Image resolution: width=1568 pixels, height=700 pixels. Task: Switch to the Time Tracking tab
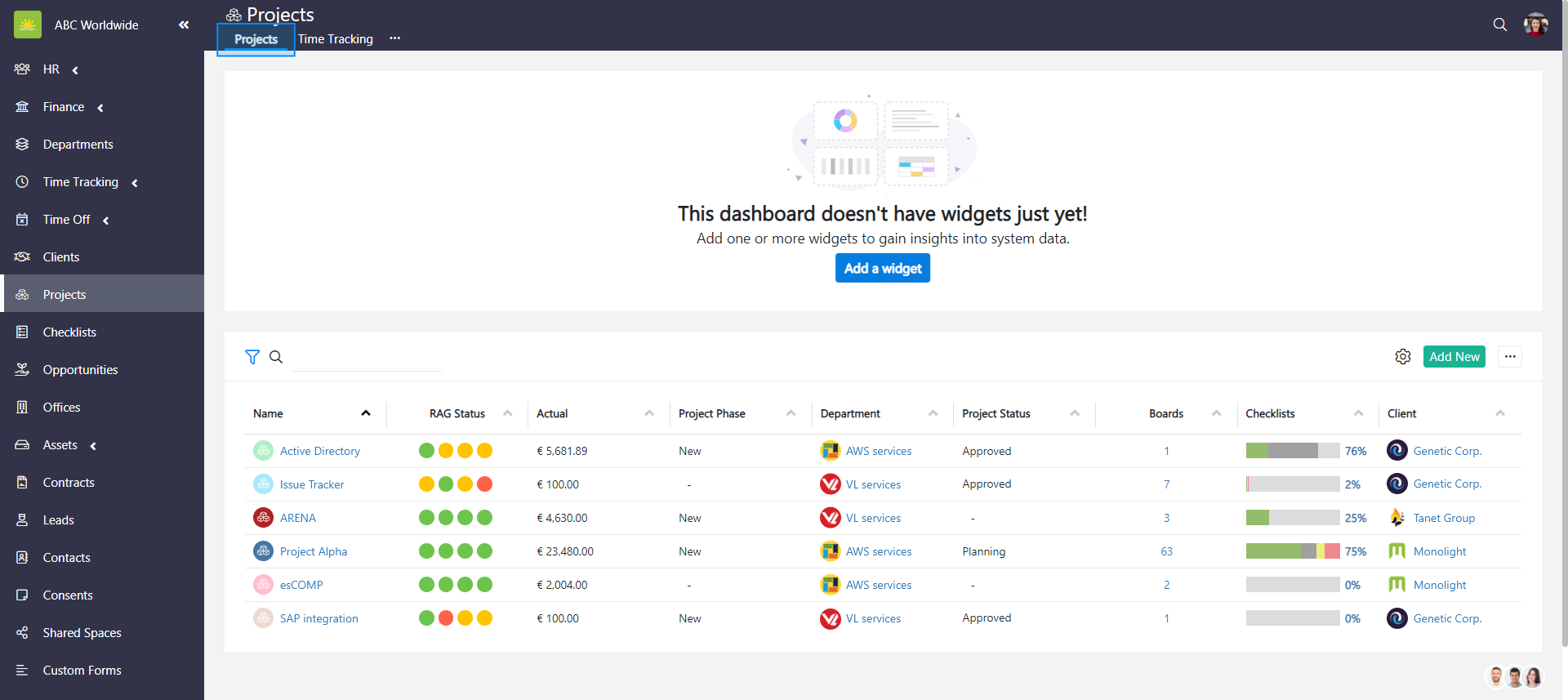pos(335,39)
